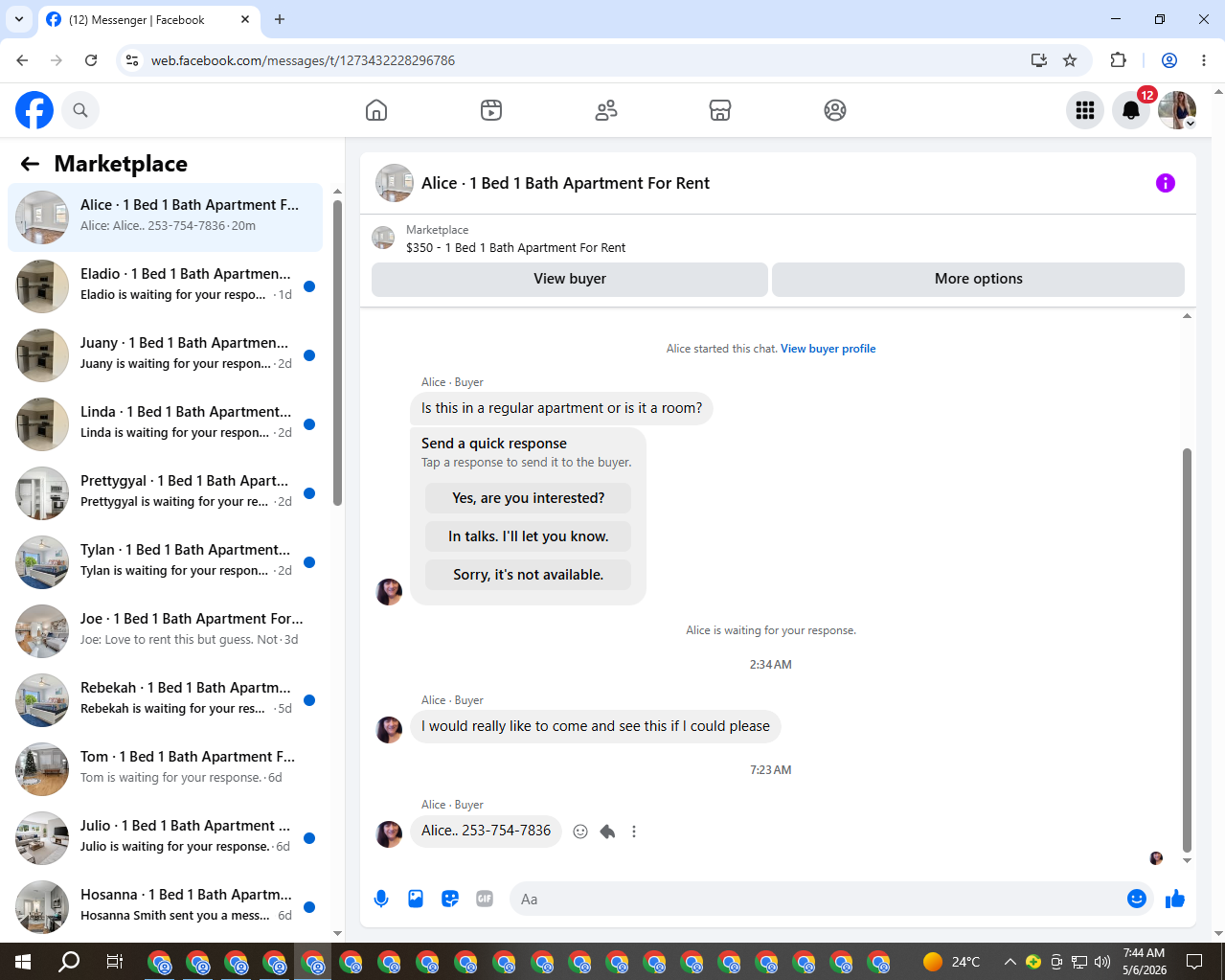
Task: Bookmark this tab with the star icon
Action: click(1070, 60)
